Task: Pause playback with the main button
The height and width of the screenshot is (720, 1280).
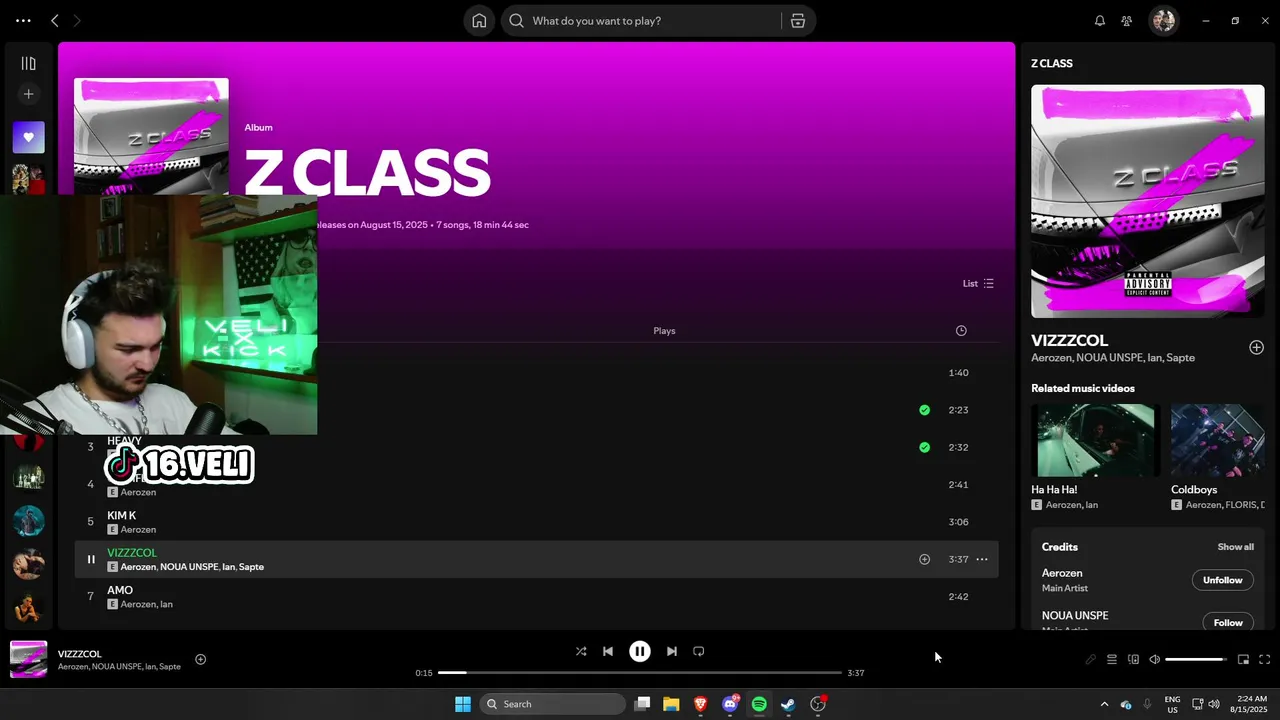Action: coord(640,651)
